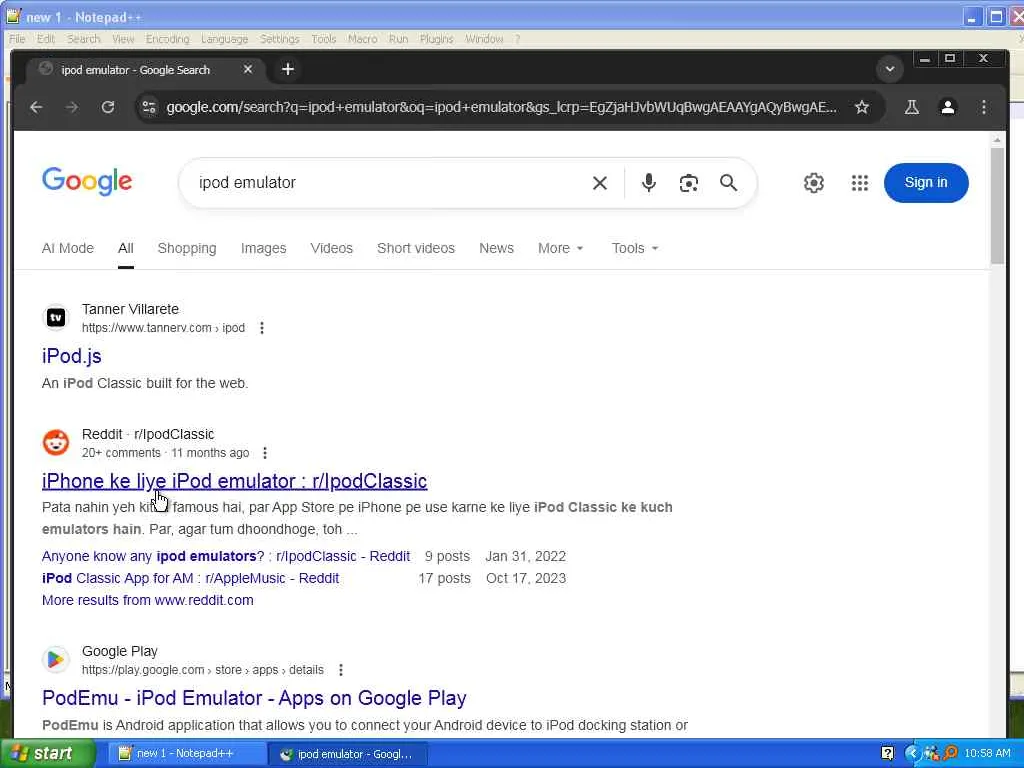The width and height of the screenshot is (1024, 768).
Task: Open the Notepad++ View menu
Action: click(123, 39)
